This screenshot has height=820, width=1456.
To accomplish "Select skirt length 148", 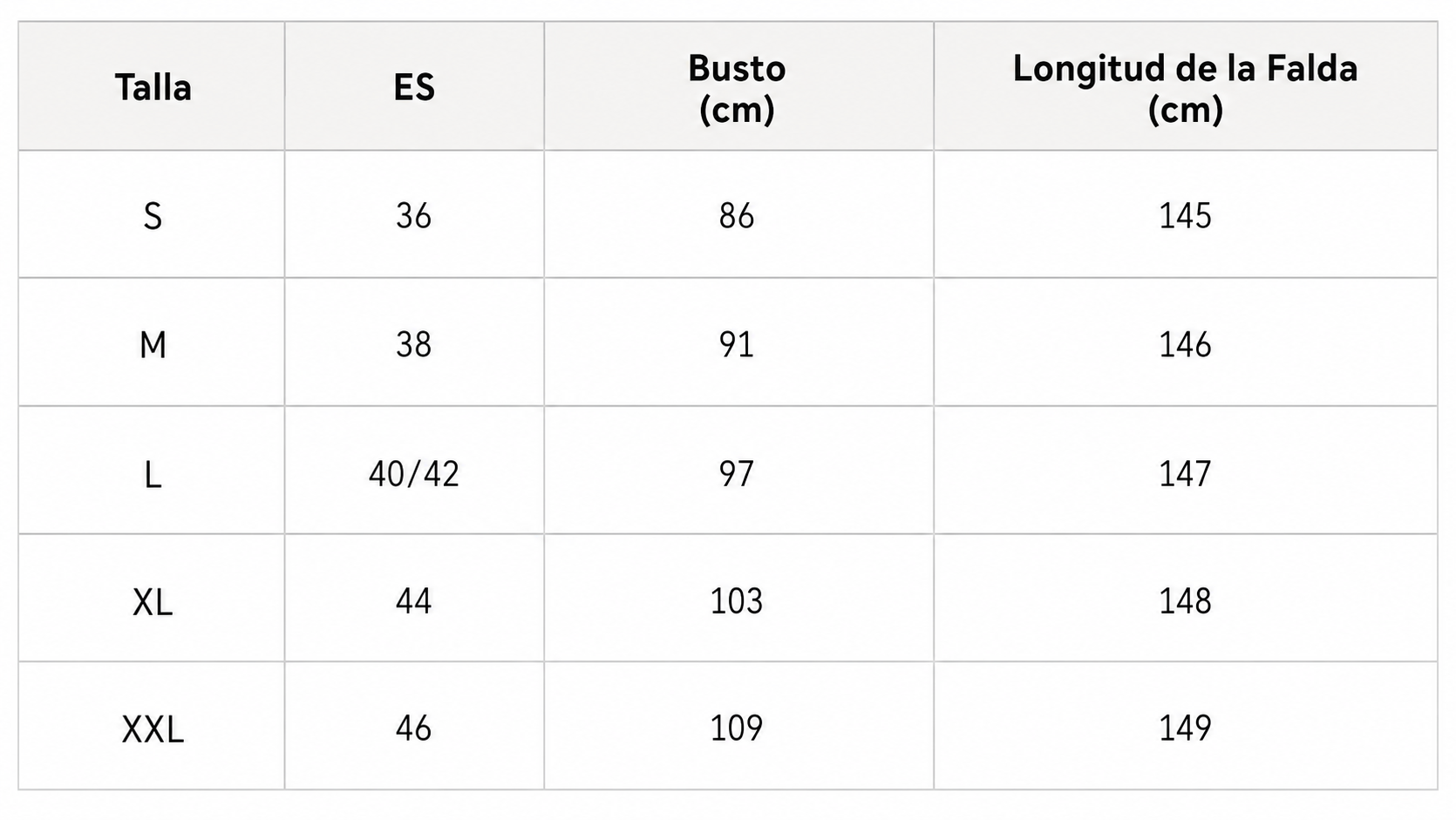I will [1185, 600].
